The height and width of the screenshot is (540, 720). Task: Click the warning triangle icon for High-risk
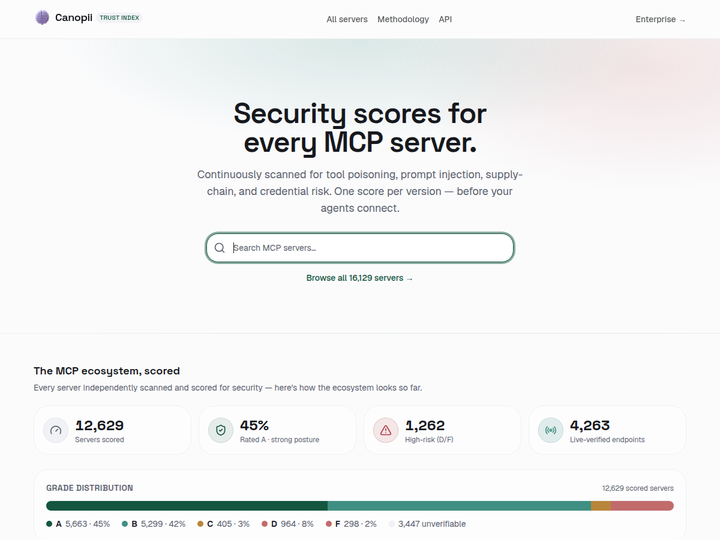click(x=386, y=430)
